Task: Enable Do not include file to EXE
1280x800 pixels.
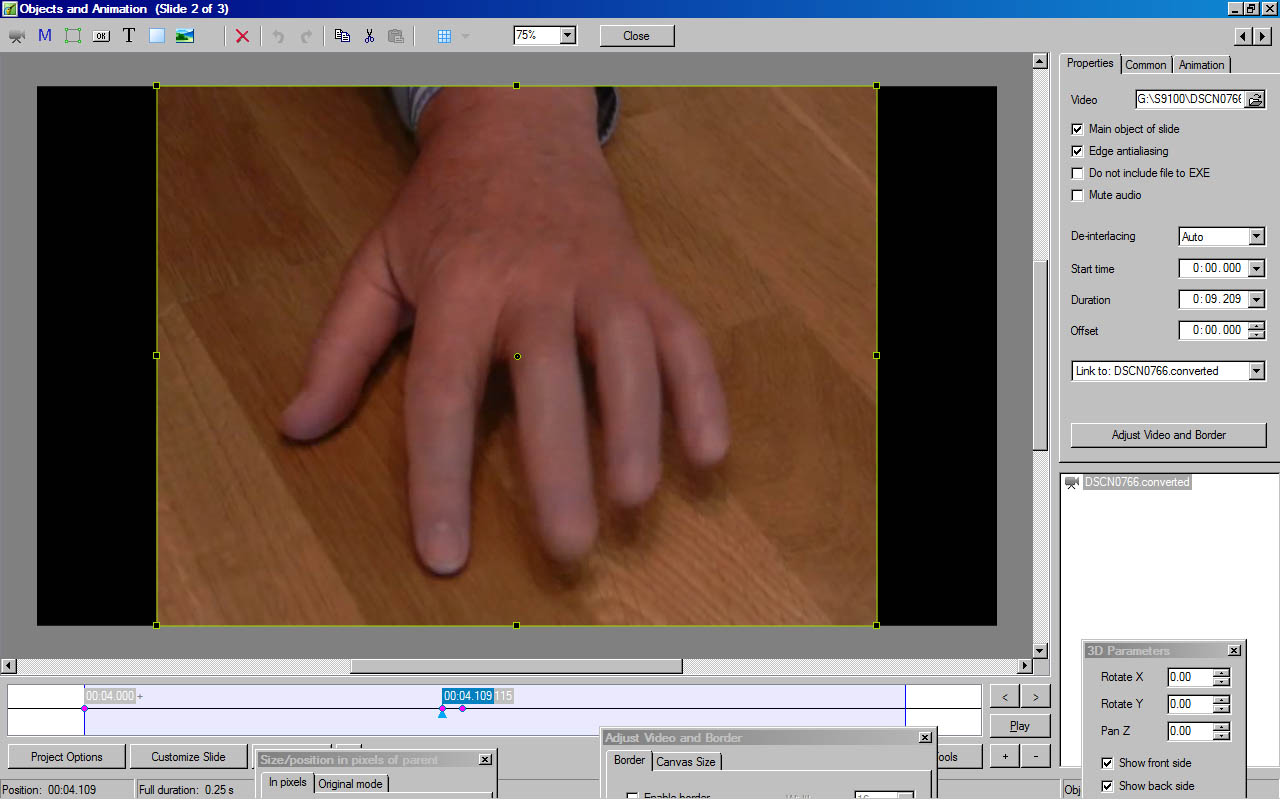Action: pyautogui.click(x=1077, y=173)
